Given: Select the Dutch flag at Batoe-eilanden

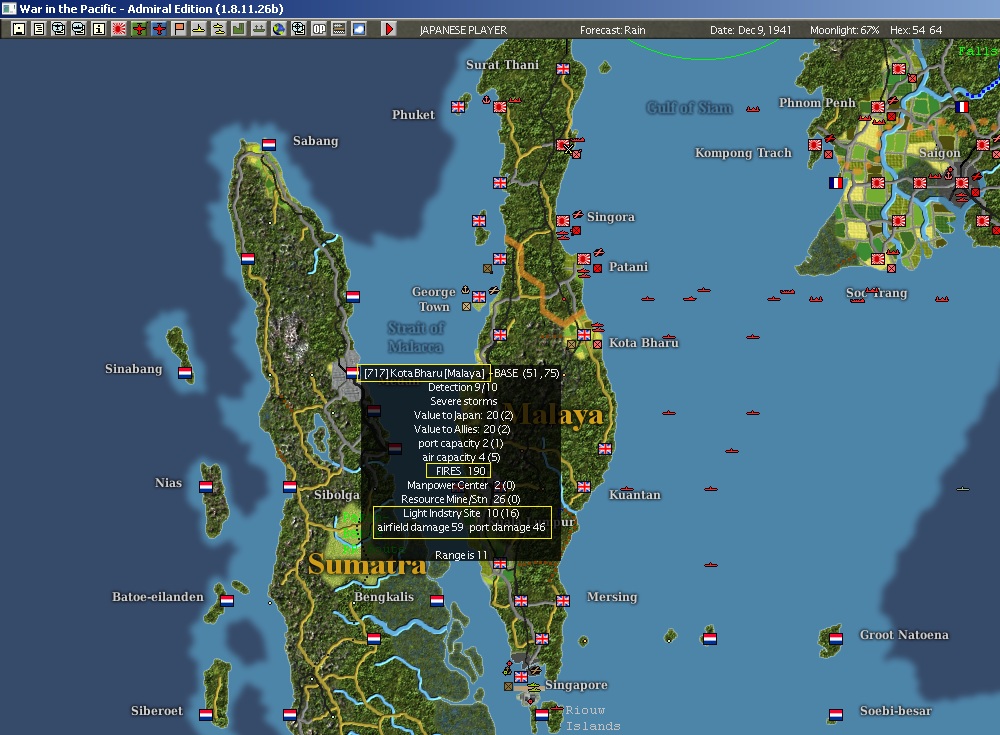Looking at the screenshot, I should tap(227, 600).
